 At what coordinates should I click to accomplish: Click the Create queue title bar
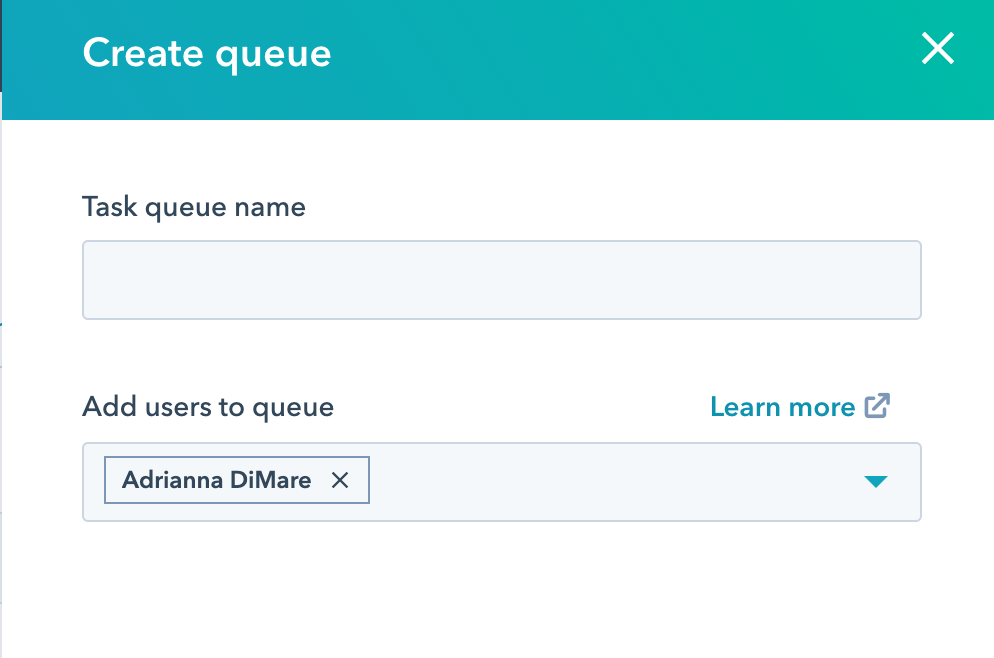coord(207,52)
